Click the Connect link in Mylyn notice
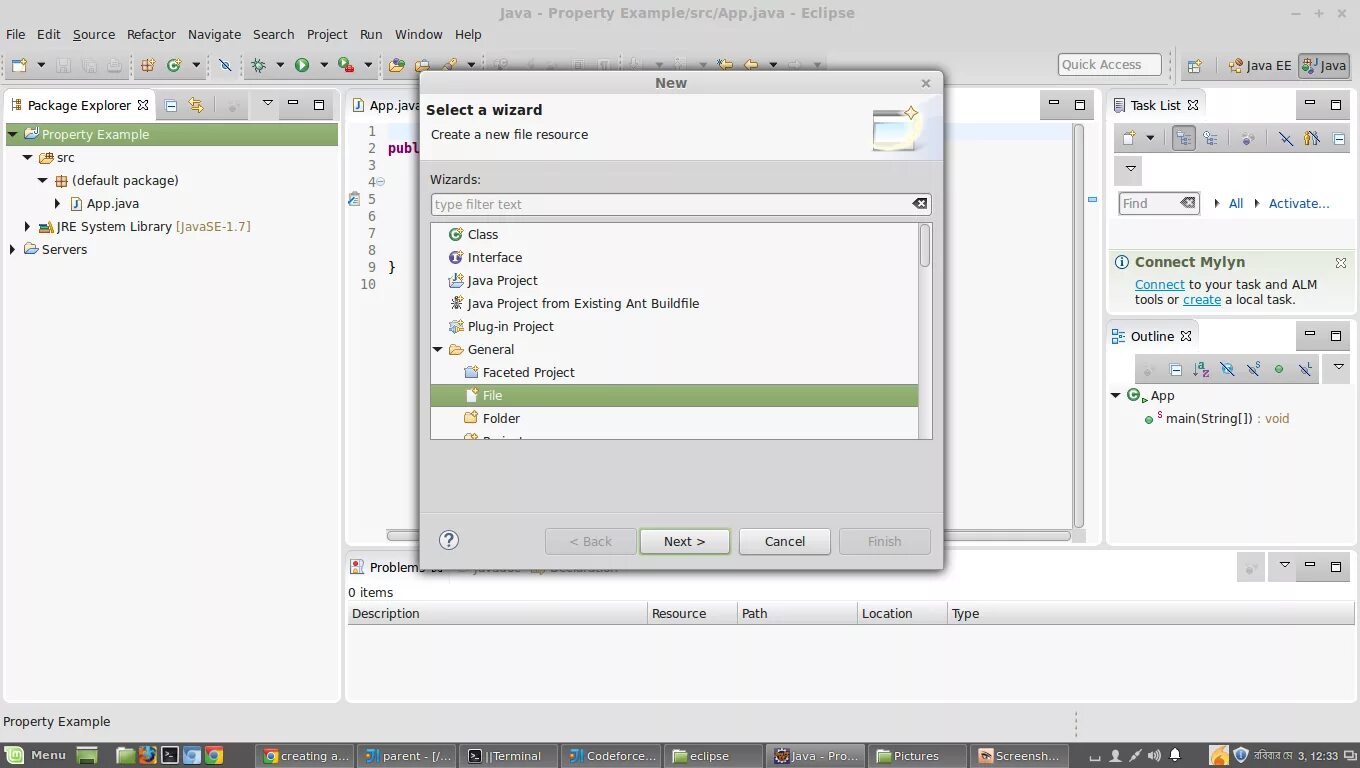 (1160, 284)
